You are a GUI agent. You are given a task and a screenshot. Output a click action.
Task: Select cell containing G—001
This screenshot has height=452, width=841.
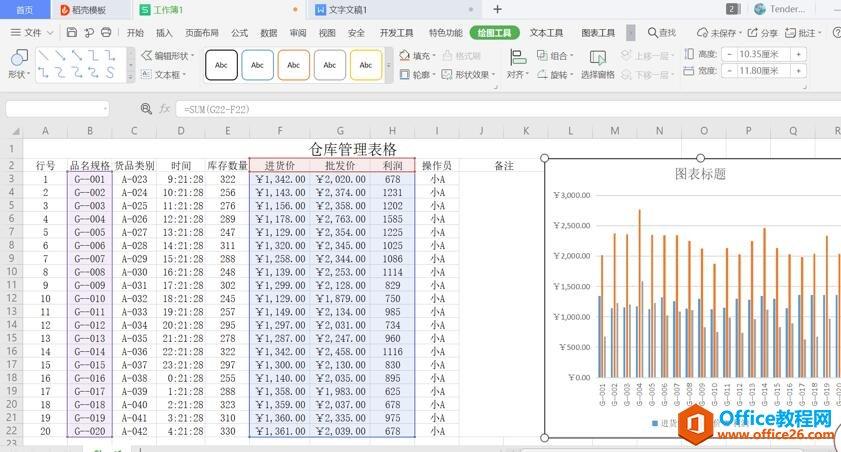click(x=90, y=179)
